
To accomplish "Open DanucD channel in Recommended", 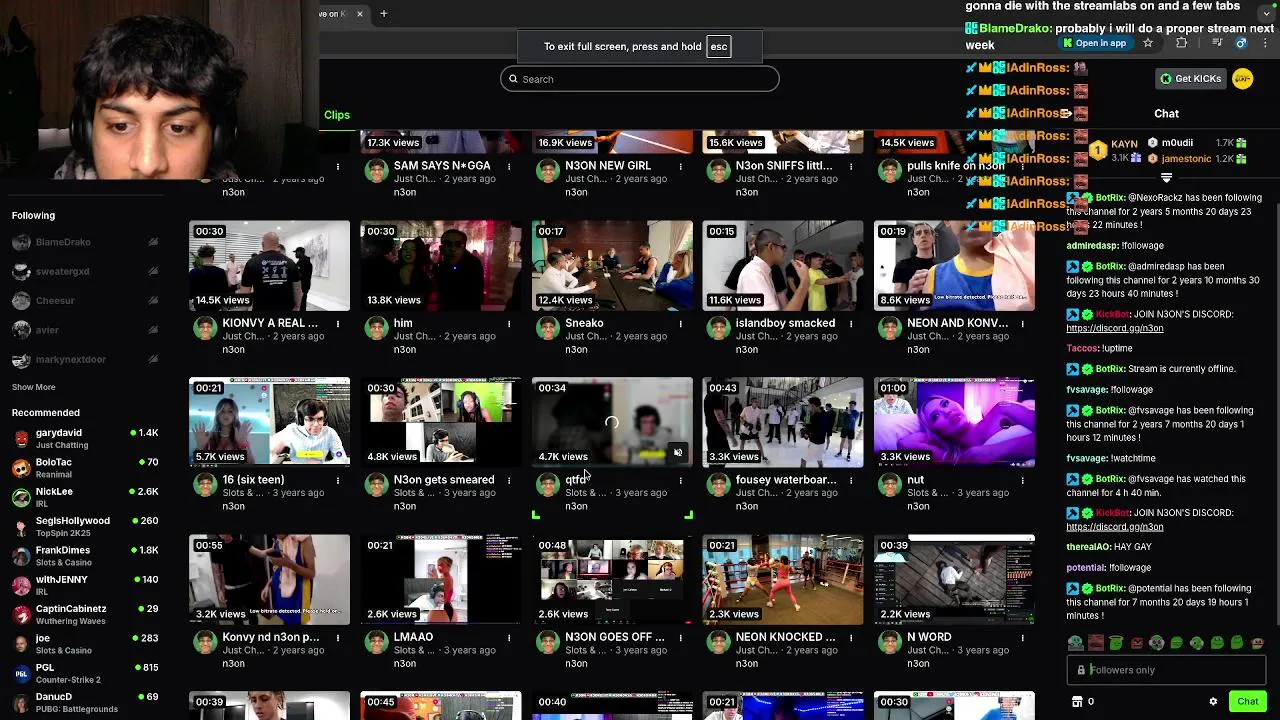I will tap(54, 696).
